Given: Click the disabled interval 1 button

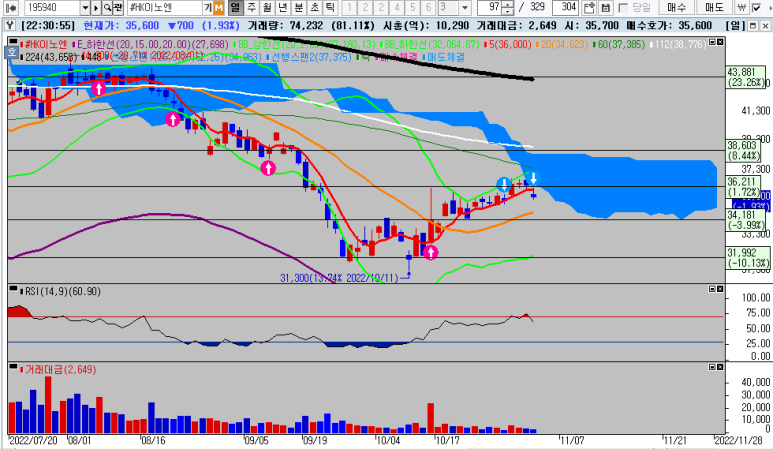Looking at the screenshot, I should click(x=349, y=7).
